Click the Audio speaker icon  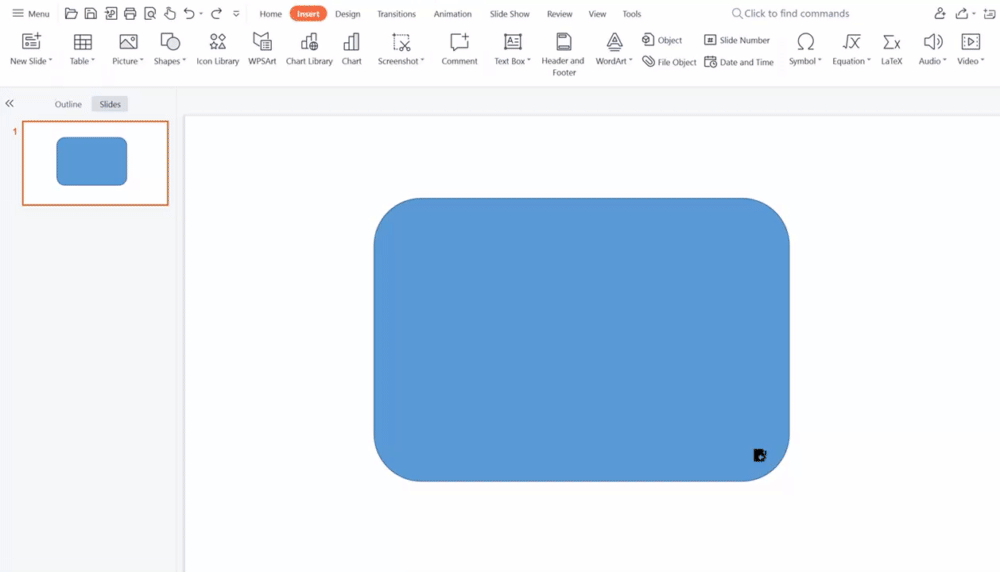pos(932,42)
